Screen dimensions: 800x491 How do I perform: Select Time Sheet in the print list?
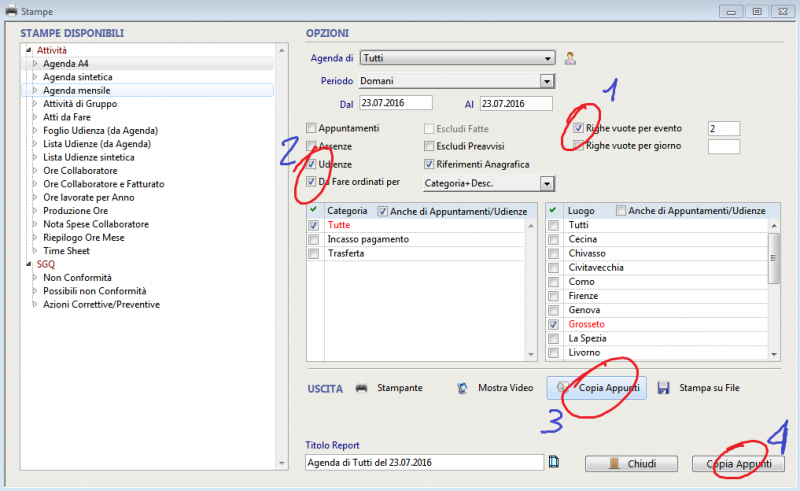[x=67, y=251]
